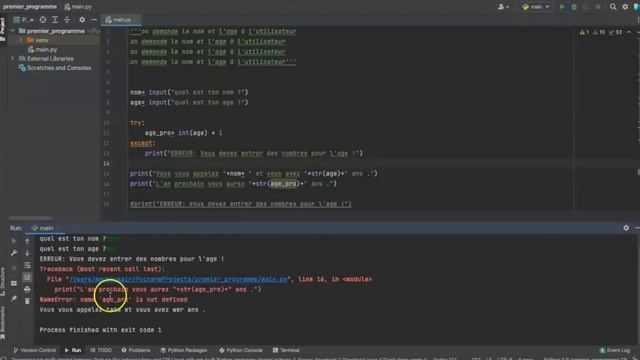Start debugging with the green bug icon
This screenshot has height=360, width=640.
click(x=574, y=7)
